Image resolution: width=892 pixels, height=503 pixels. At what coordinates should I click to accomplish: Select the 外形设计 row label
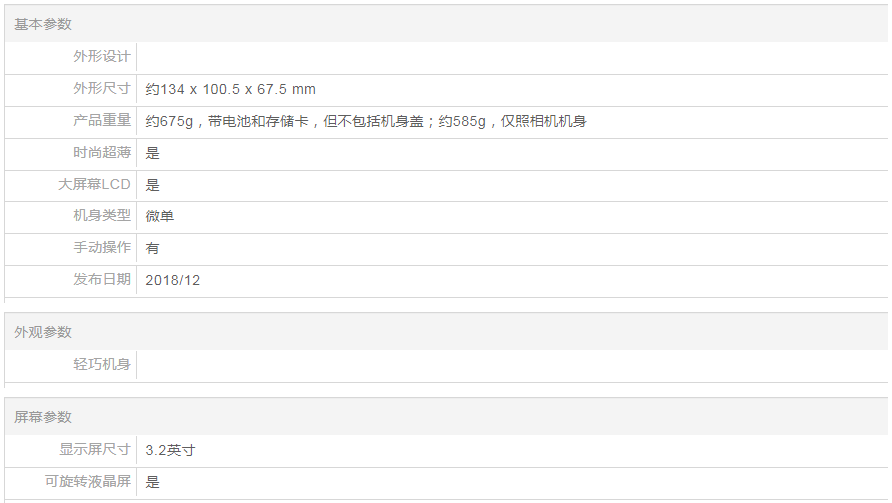point(101,57)
